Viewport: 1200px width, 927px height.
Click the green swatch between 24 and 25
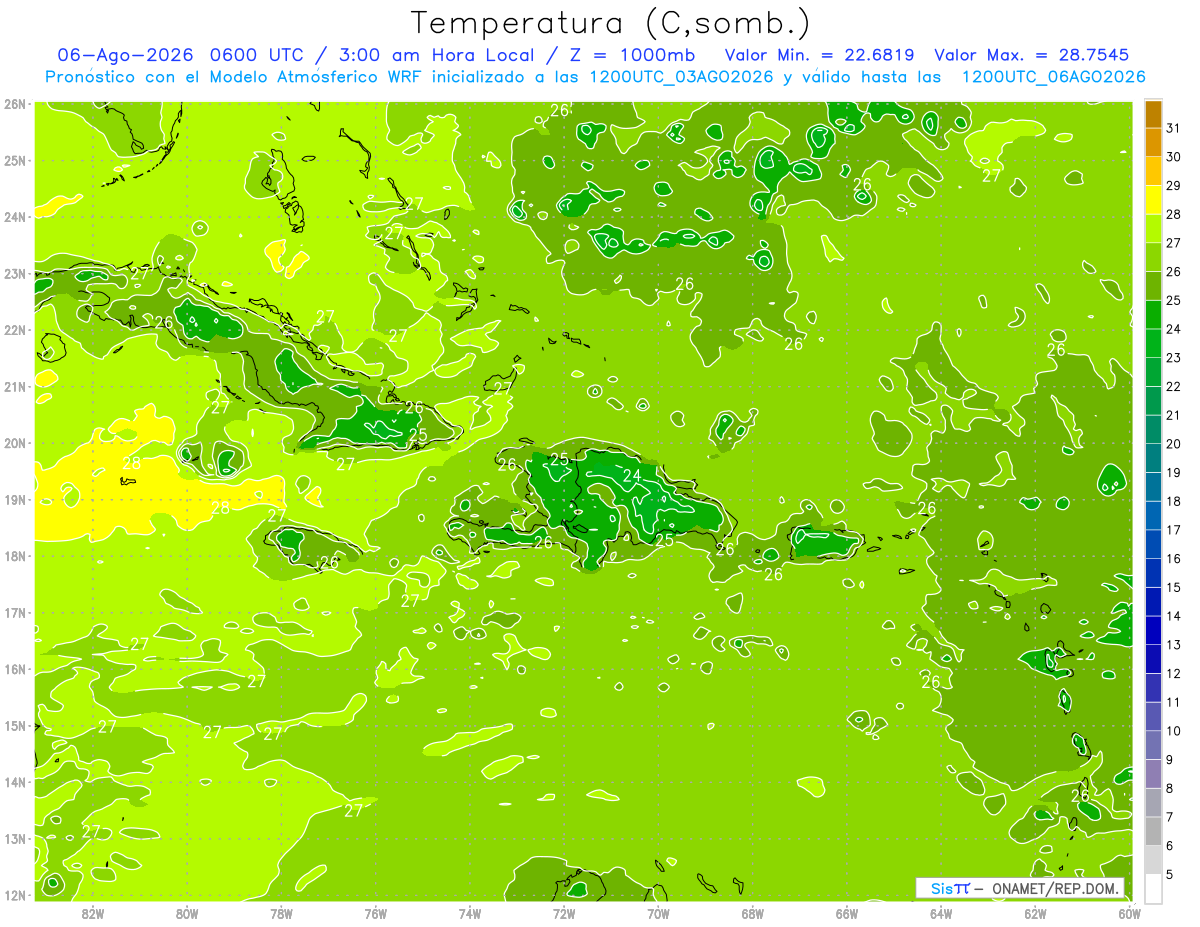click(1153, 315)
